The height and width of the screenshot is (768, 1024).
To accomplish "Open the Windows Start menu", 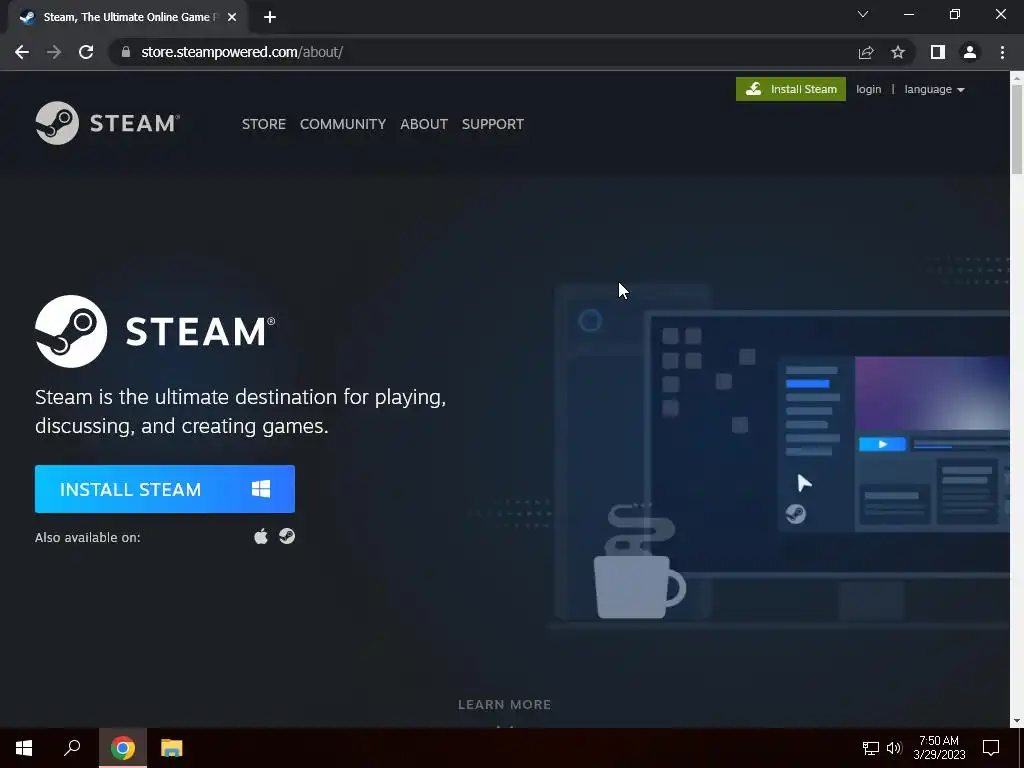I will click(x=24, y=748).
